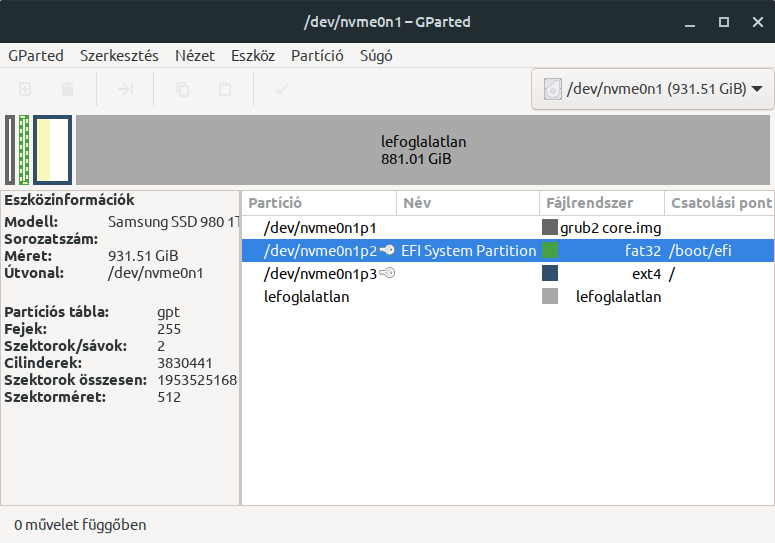Screen dimensions: 775x543
Task: Close the GParted window
Action: coord(758,22)
